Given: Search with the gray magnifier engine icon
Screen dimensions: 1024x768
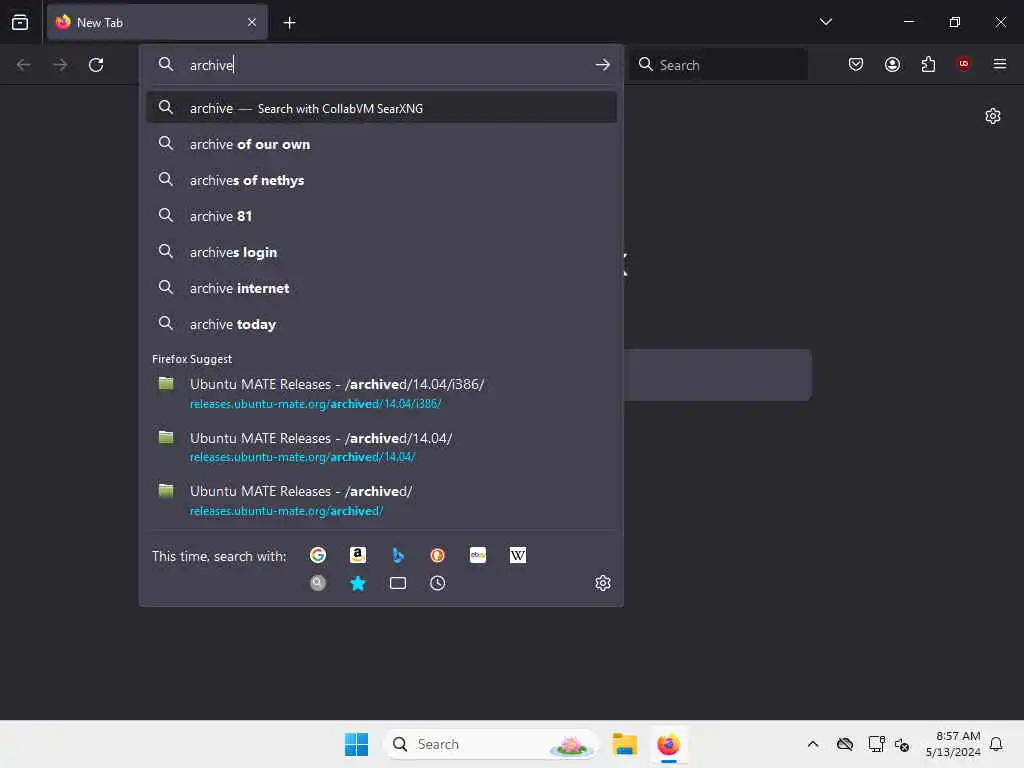Looking at the screenshot, I should click(x=318, y=583).
